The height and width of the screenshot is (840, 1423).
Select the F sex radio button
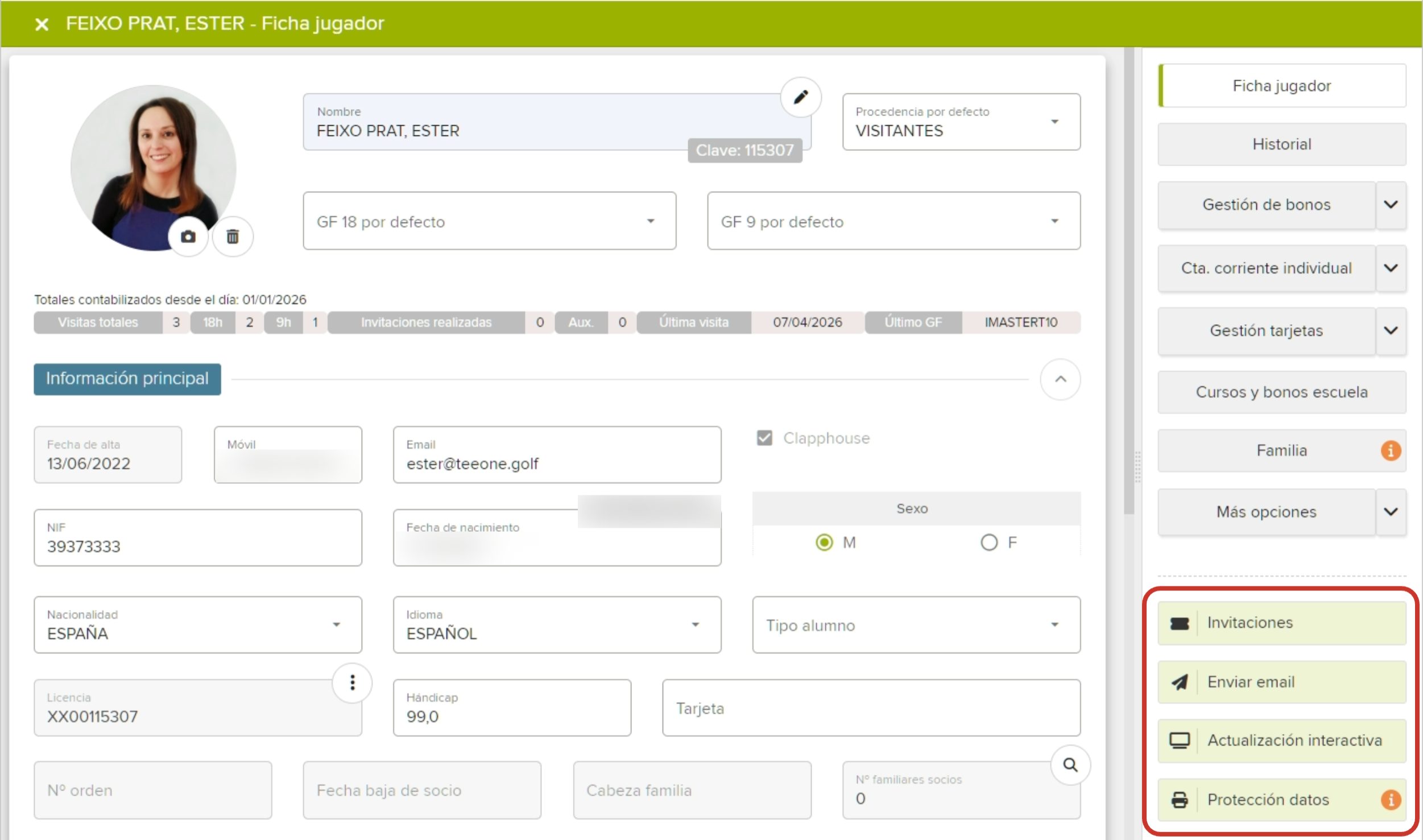[x=989, y=542]
